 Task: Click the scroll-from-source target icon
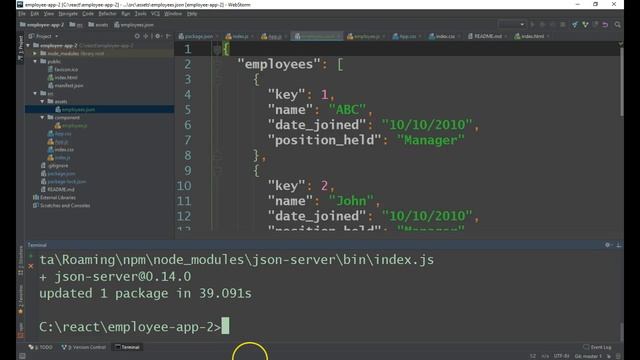tap(137, 36)
